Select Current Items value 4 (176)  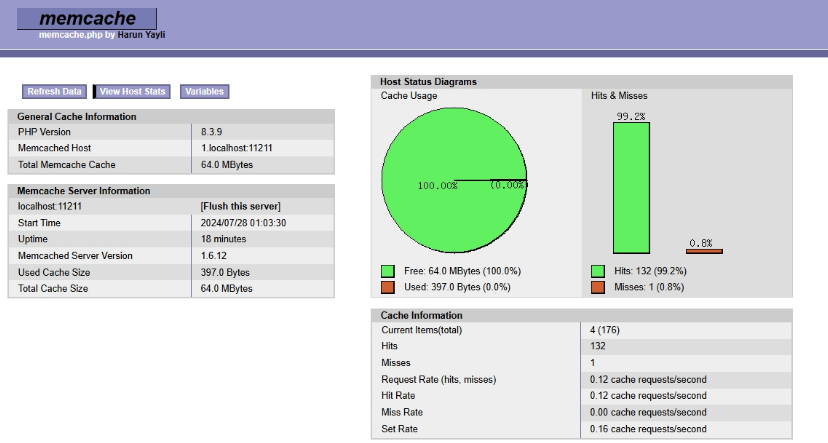[x=605, y=330]
